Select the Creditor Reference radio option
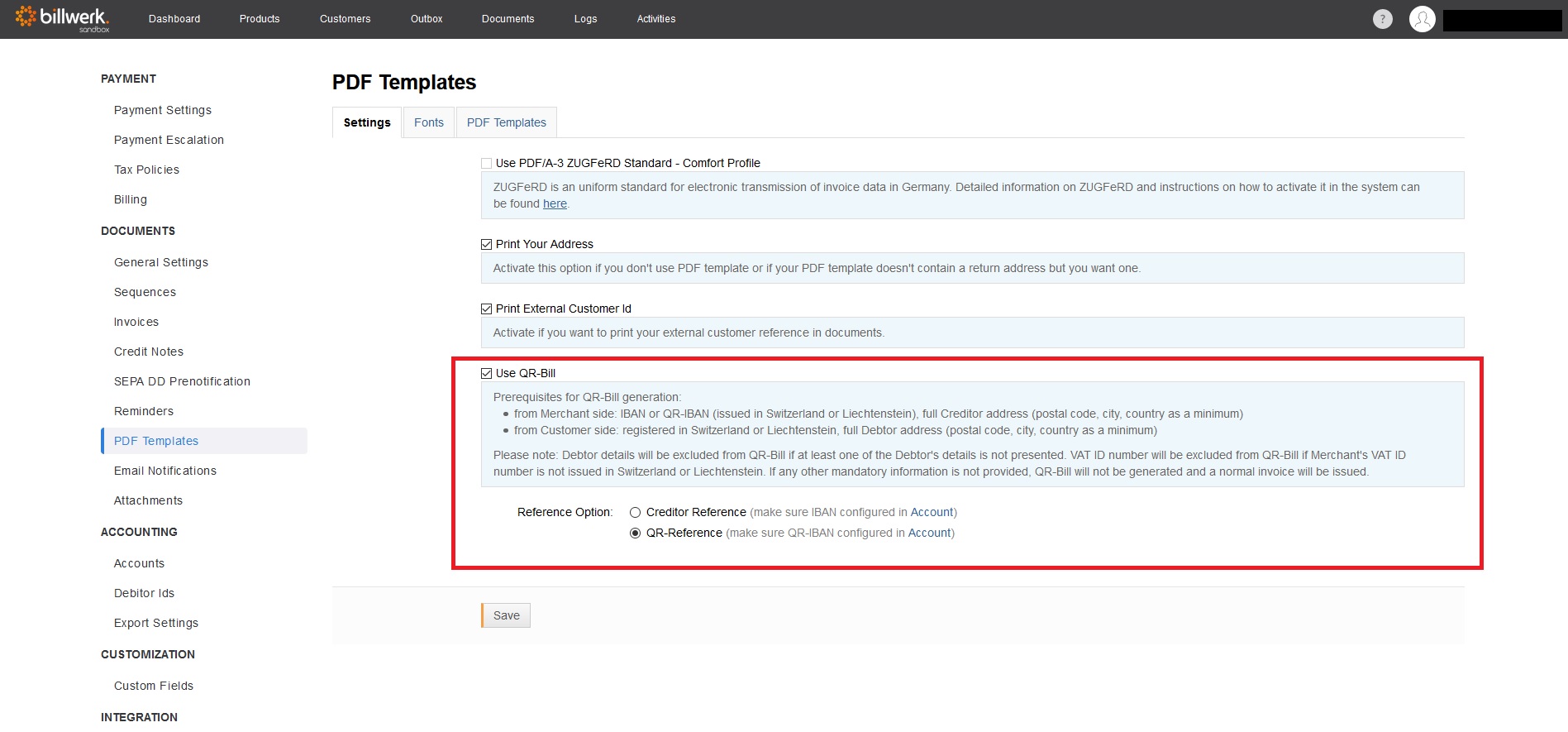Viewport: 1568px width, 732px height. coord(636,513)
